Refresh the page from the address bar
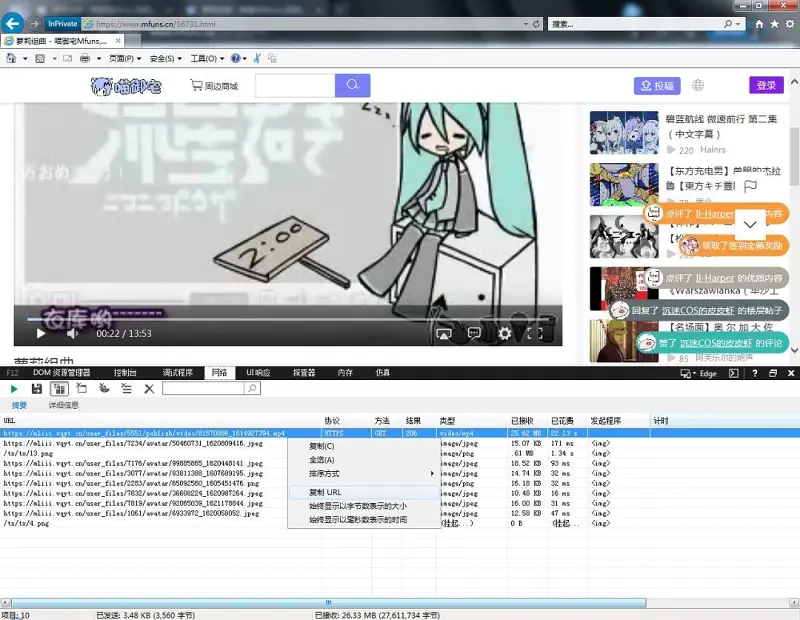This screenshot has height=620, width=800. [x=536, y=24]
